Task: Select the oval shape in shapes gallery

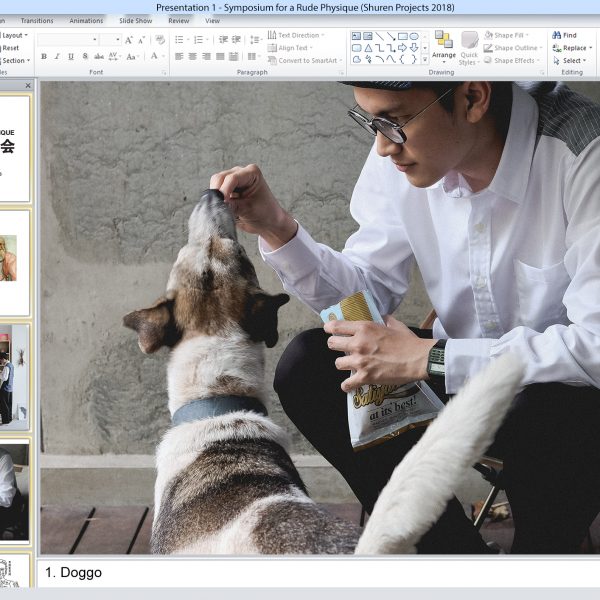Action: click(414, 36)
